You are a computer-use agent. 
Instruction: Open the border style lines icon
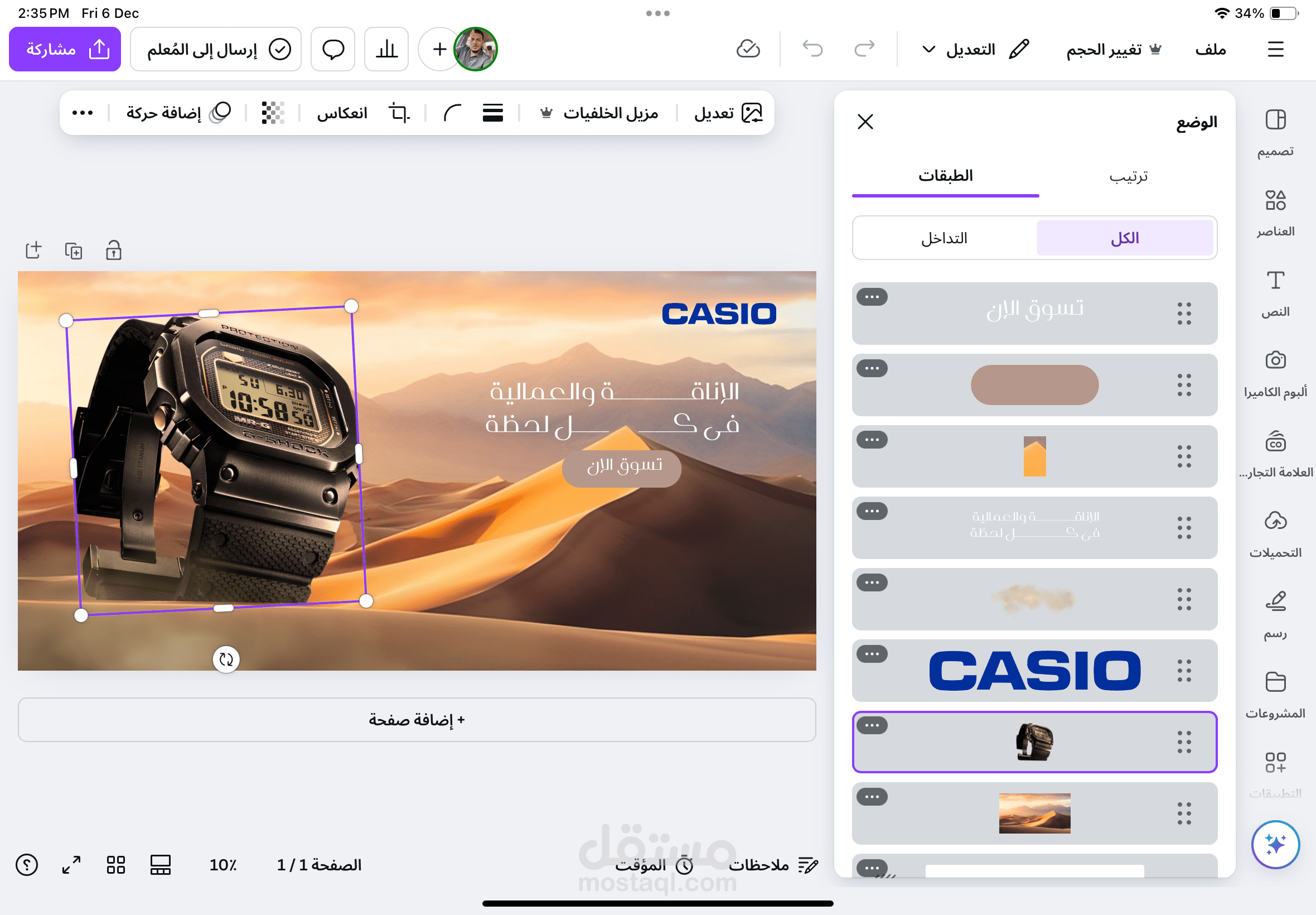(x=492, y=113)
